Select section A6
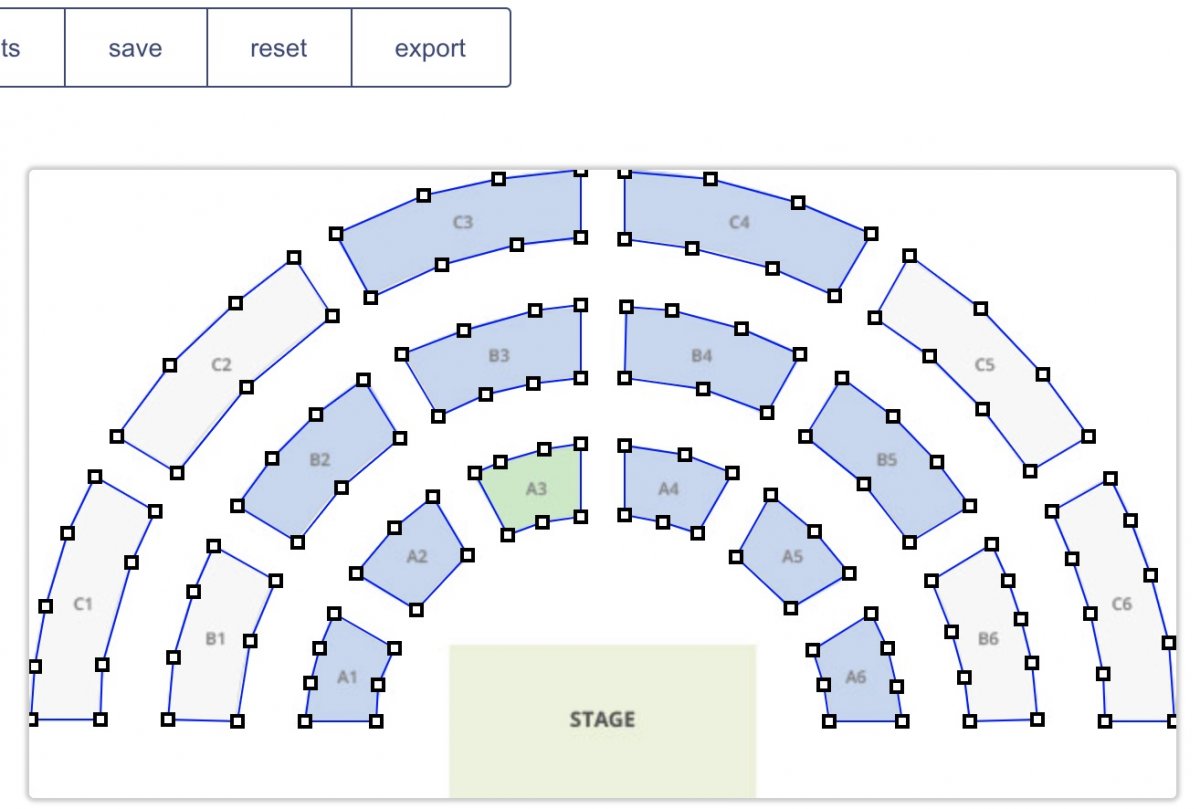 [855, 676]
